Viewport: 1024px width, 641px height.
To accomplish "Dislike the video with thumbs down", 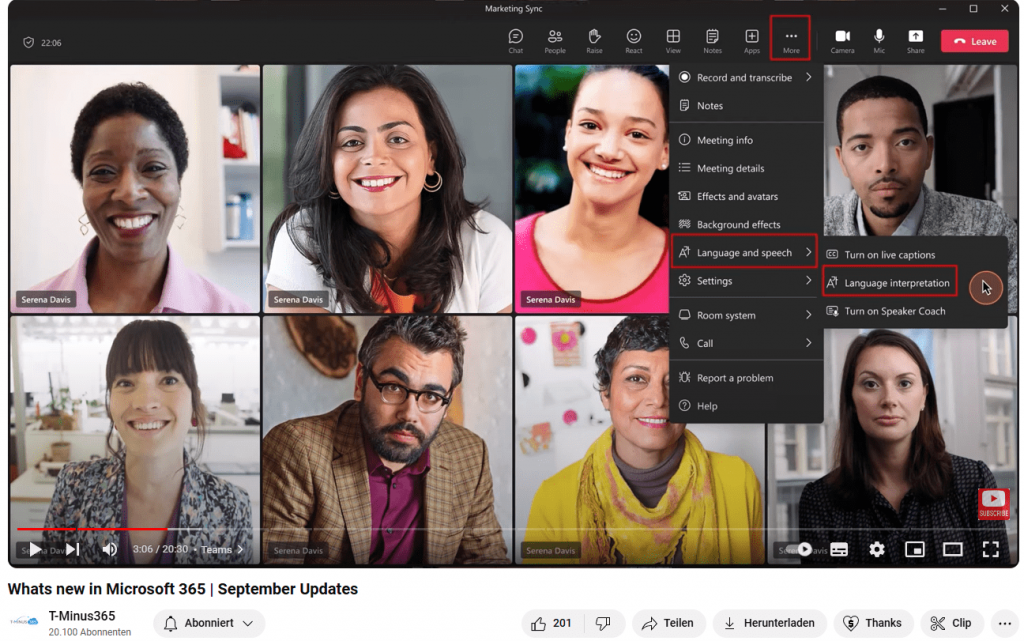I will click(x=603, y=623).
